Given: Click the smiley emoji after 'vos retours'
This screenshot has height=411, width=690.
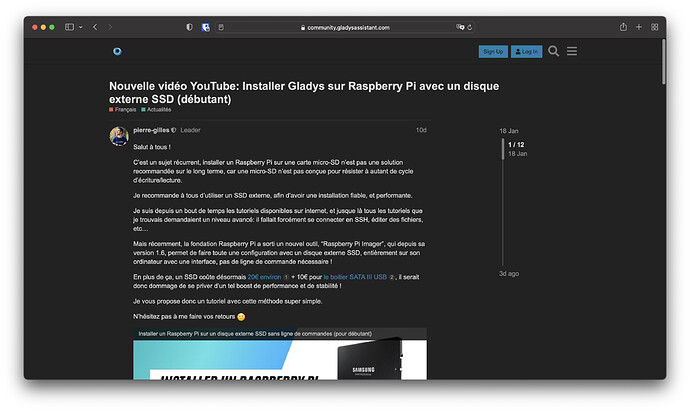Looking at the screenshot, I should [241, 317].
